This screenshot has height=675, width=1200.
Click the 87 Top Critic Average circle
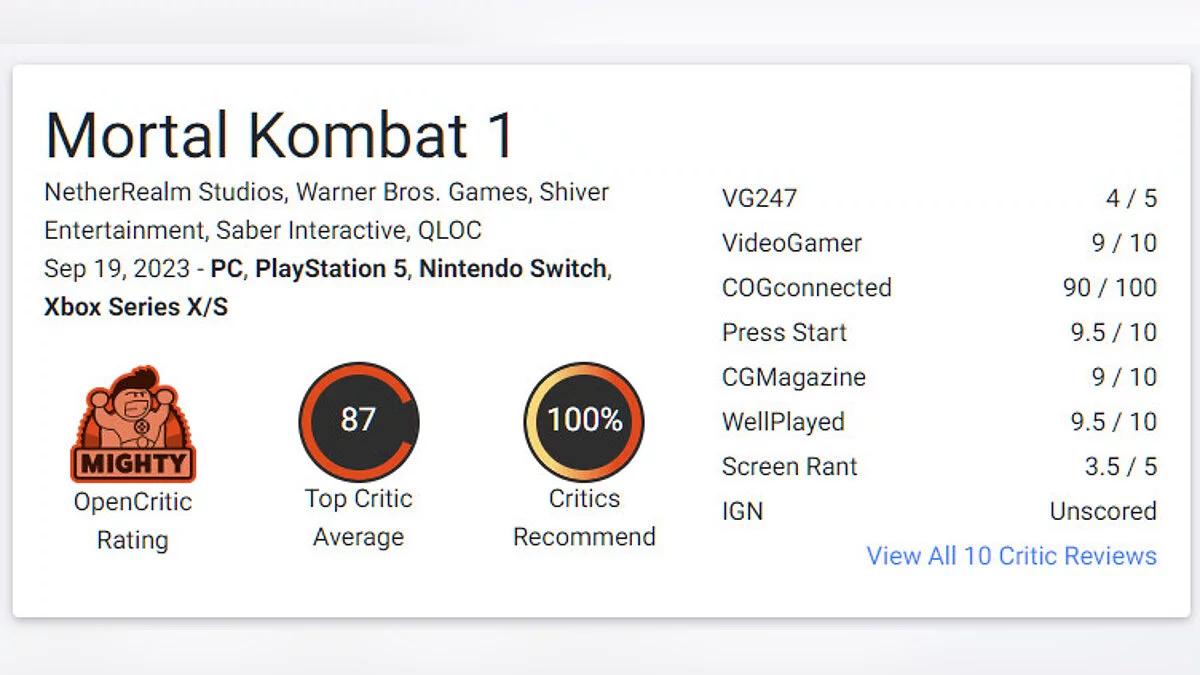click(358, 421)
